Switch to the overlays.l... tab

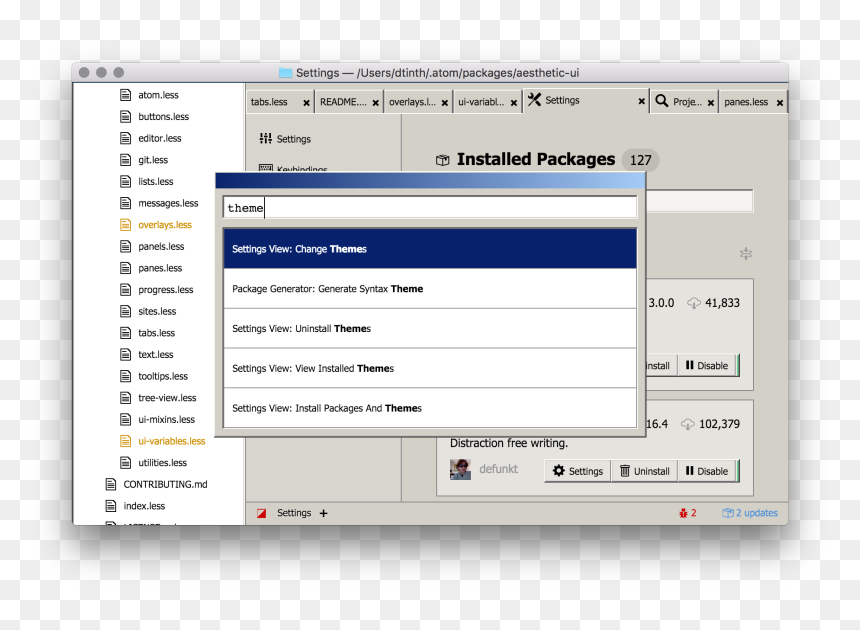pyautogui.click(x=418, y=102)
